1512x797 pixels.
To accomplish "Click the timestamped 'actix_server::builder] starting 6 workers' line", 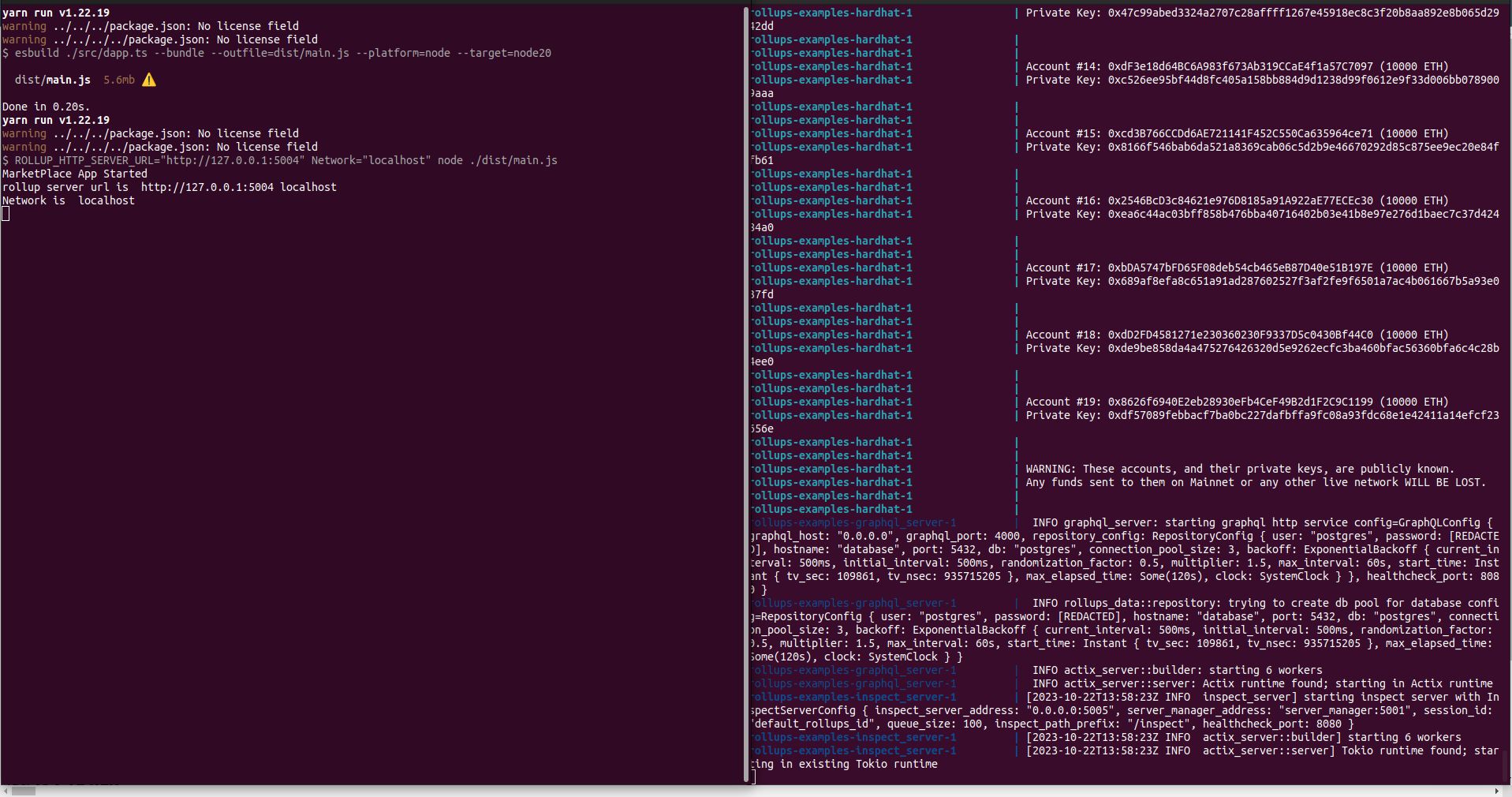I will [1243, 737].
